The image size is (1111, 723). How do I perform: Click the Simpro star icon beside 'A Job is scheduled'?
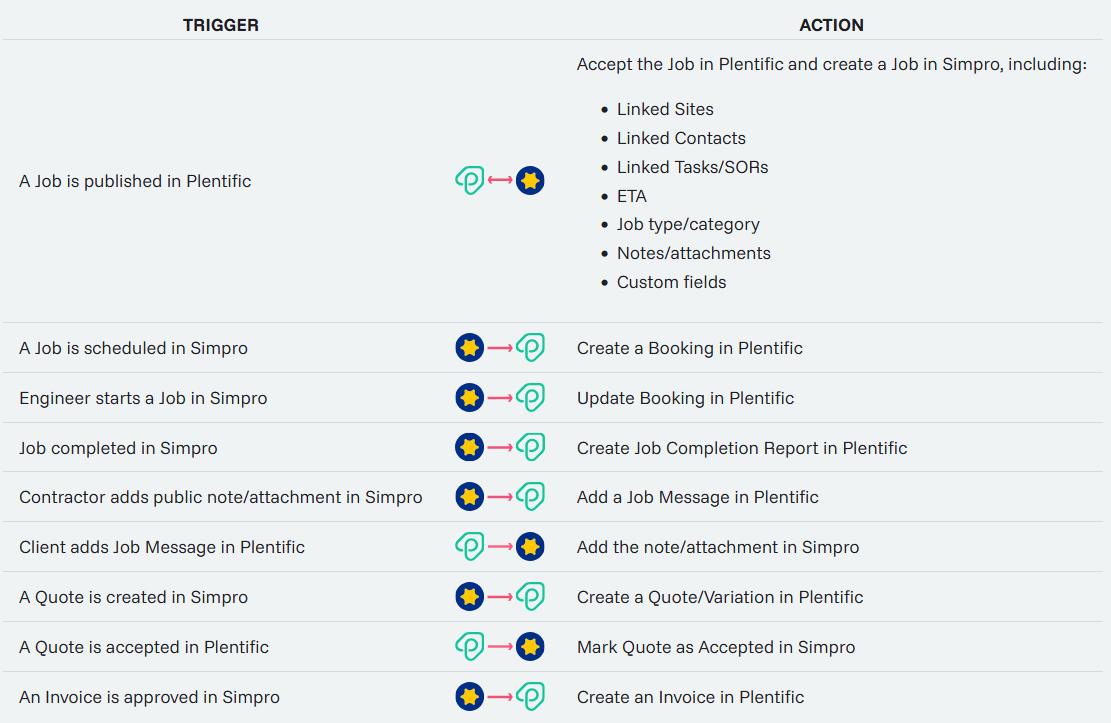(x=469, y=348)
